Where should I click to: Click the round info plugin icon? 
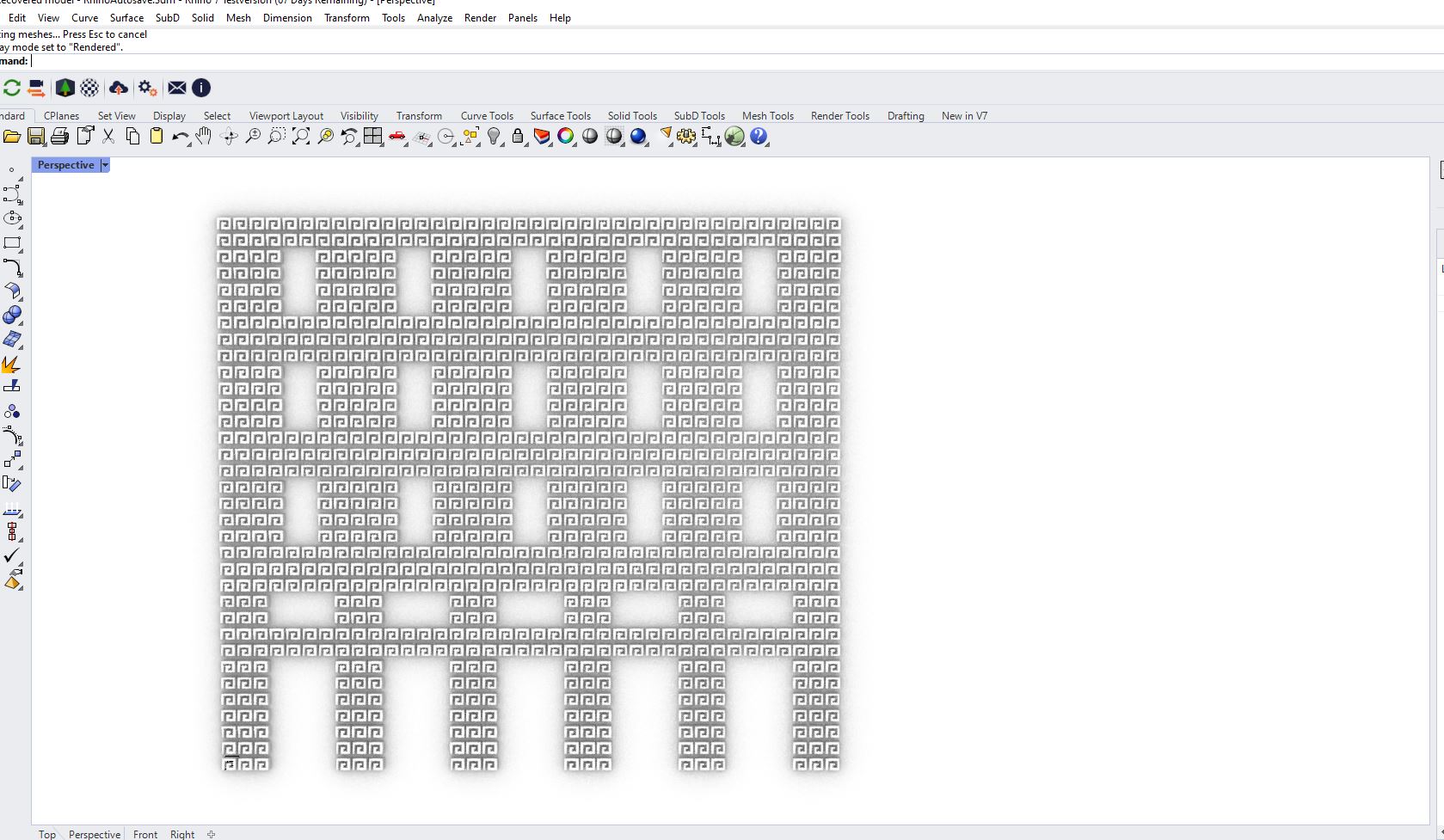click(x=201, y=88)
